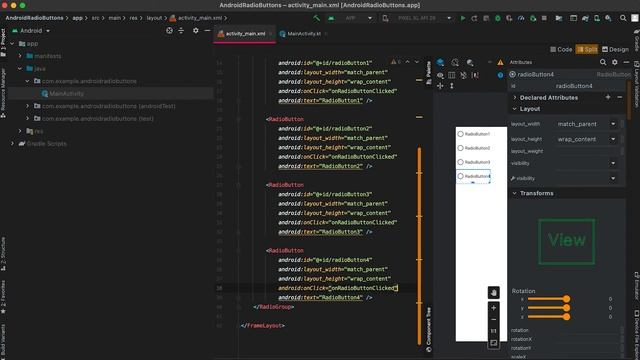Switch to Design view mode
640x360 pixels.
(x=615, y=49)
